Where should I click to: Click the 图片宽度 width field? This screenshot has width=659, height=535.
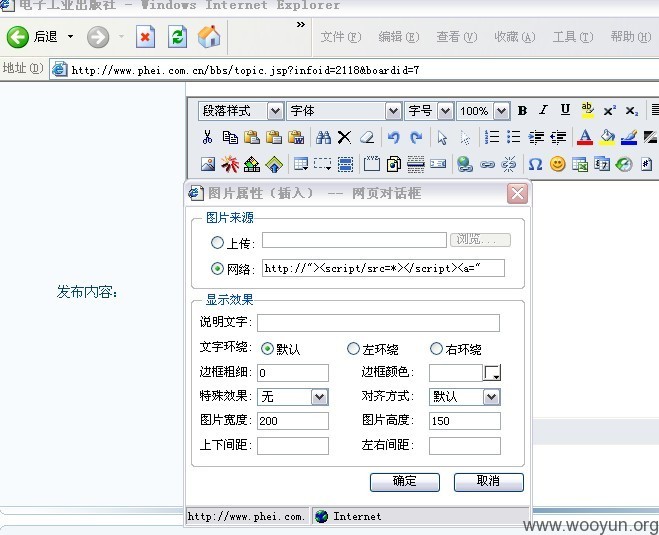(293, 421)
